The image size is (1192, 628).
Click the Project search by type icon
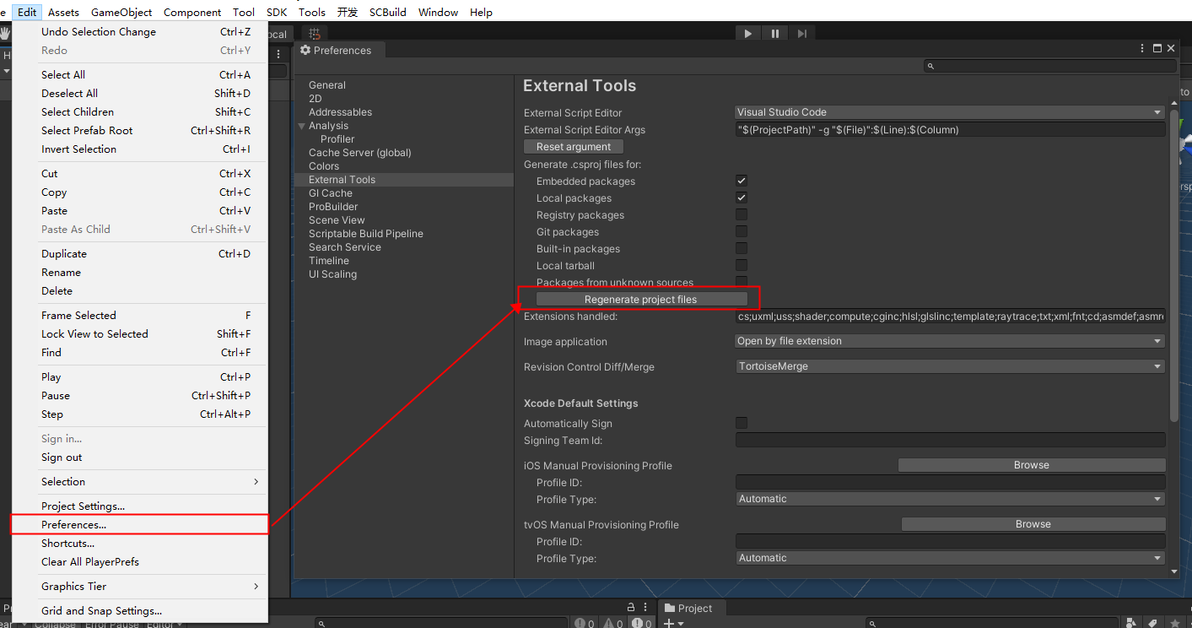(x=1130, y=623)
